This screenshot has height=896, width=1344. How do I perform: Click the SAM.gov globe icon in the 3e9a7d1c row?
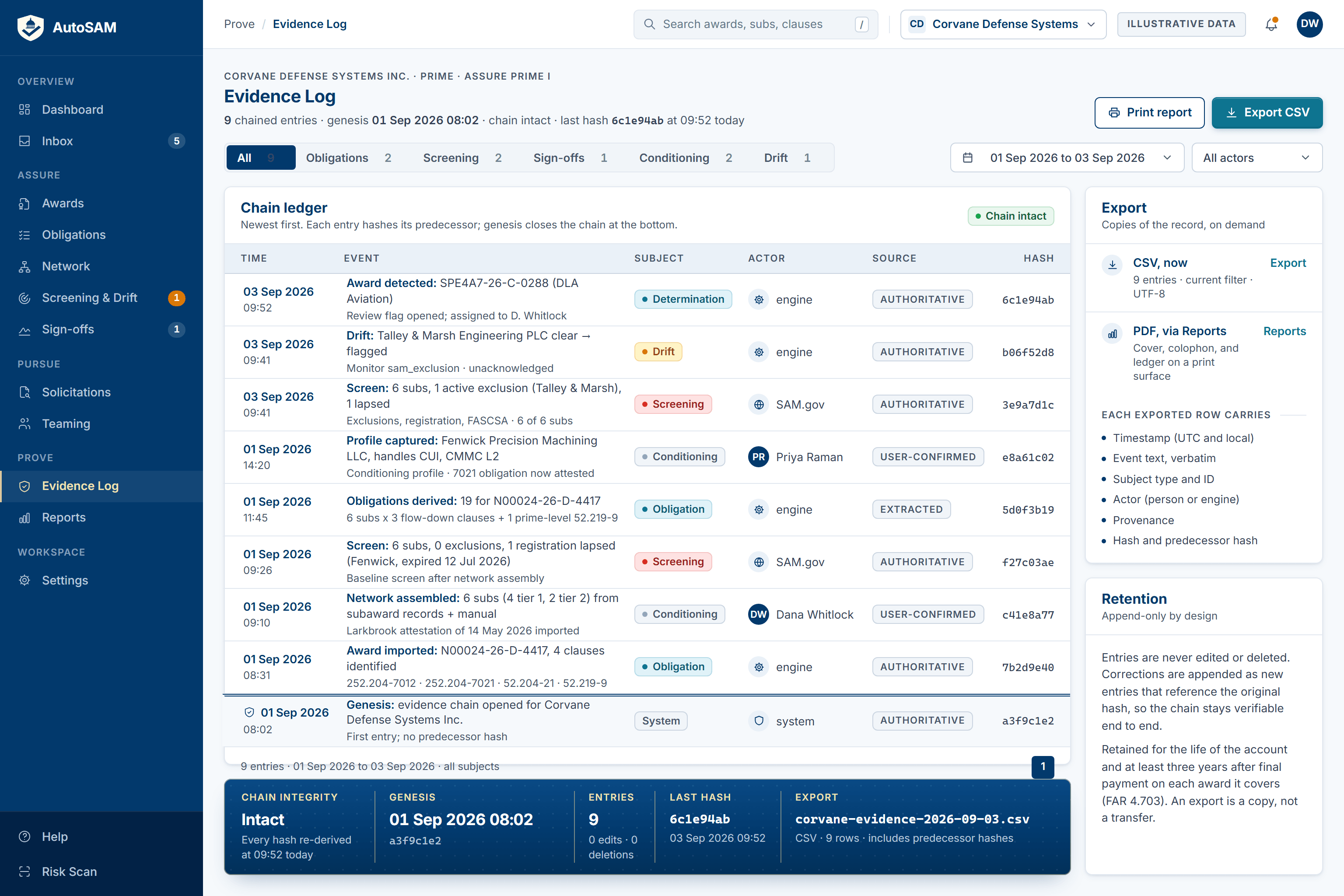coord(758,405)
